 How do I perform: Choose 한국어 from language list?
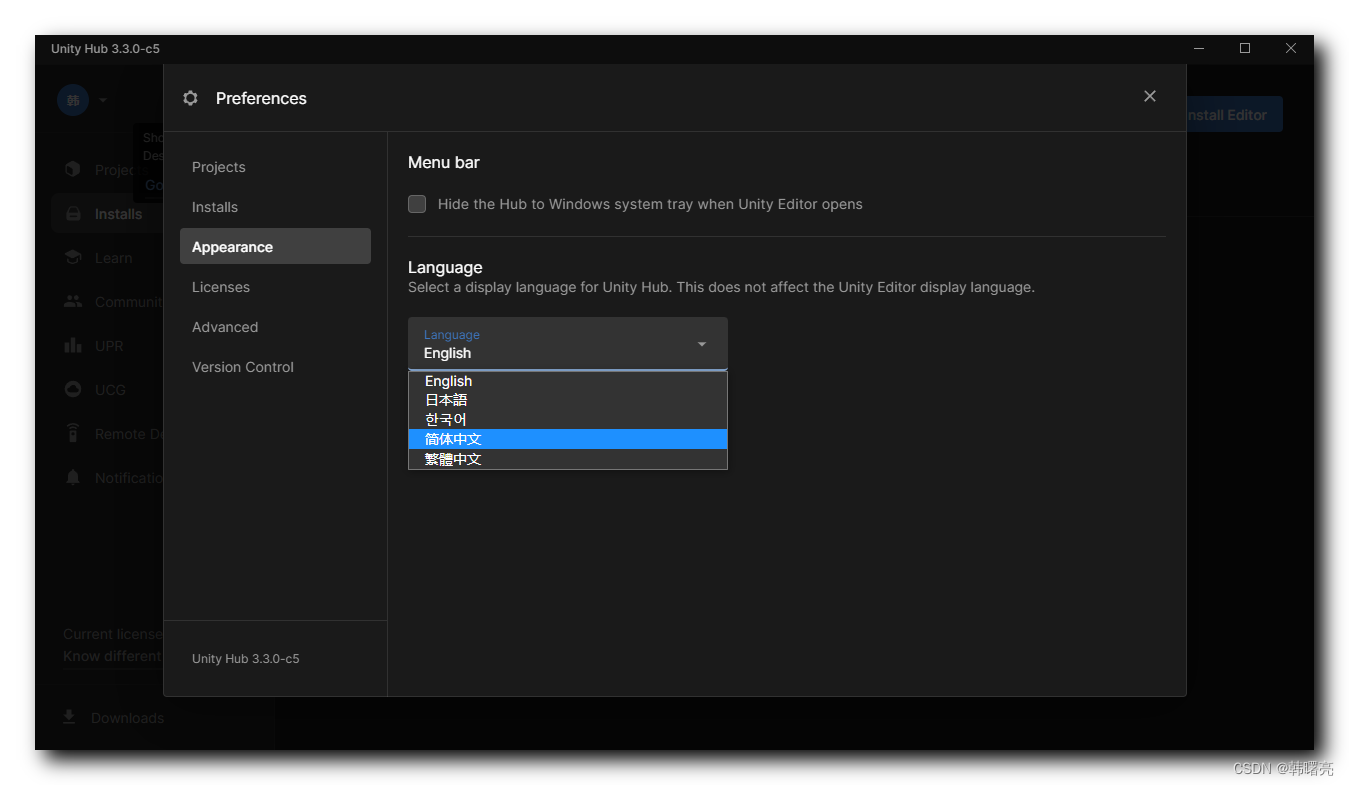[x=567, y=419]
